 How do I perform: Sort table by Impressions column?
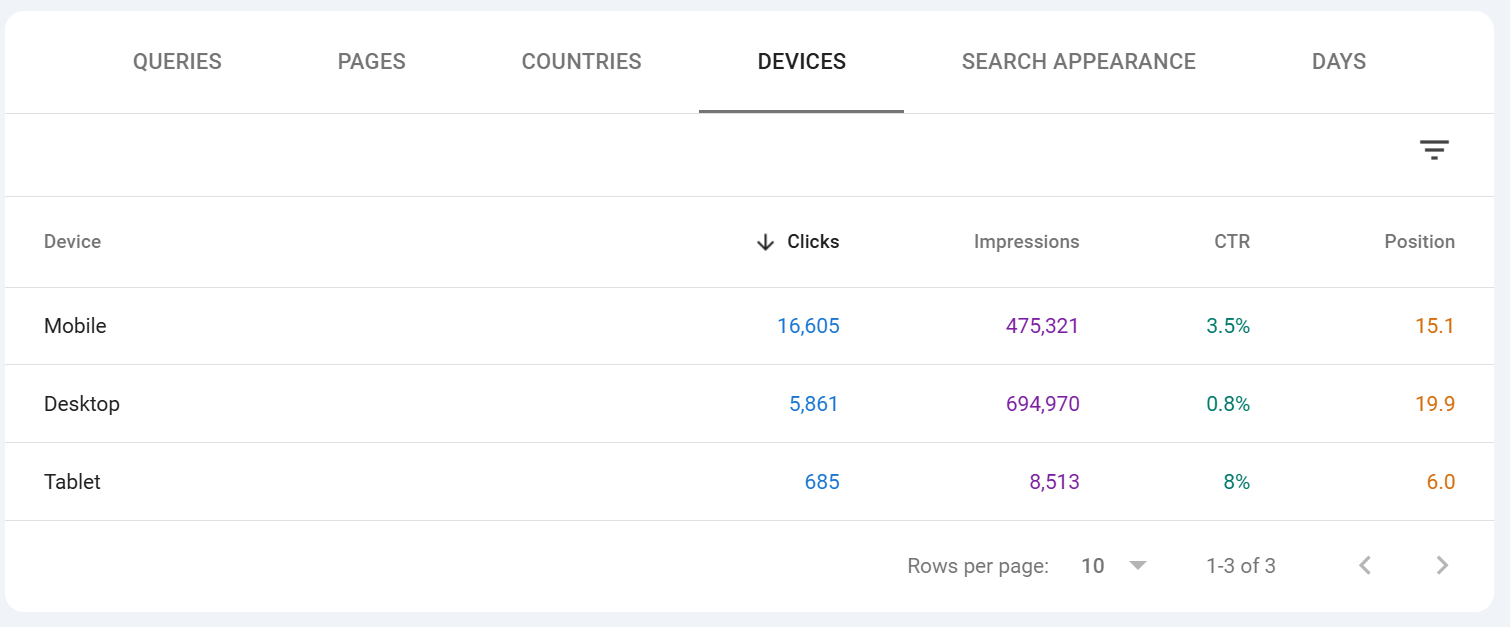tap(1026, 242)
